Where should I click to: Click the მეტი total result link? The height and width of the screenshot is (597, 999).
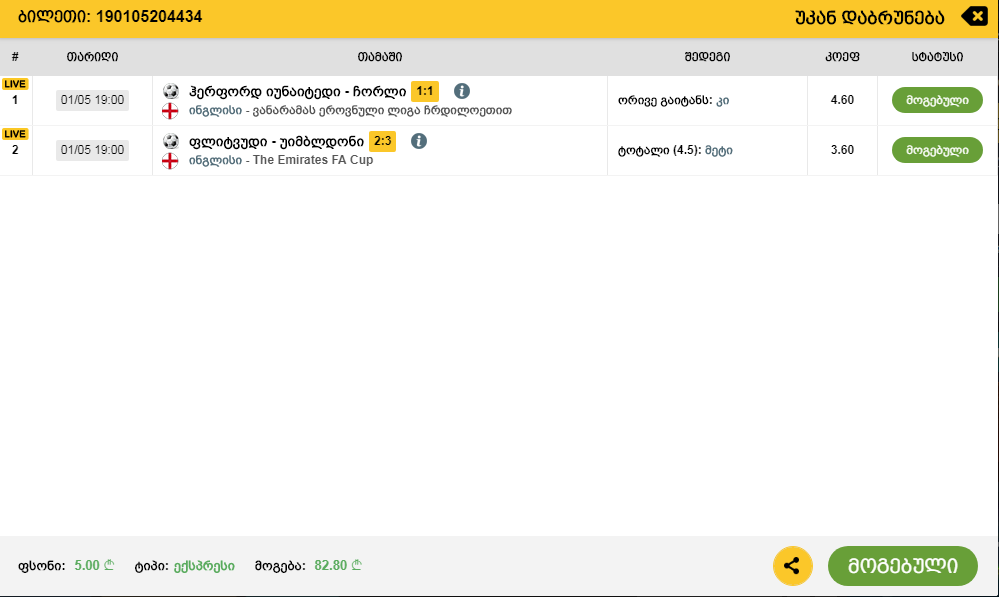[719, 150]
